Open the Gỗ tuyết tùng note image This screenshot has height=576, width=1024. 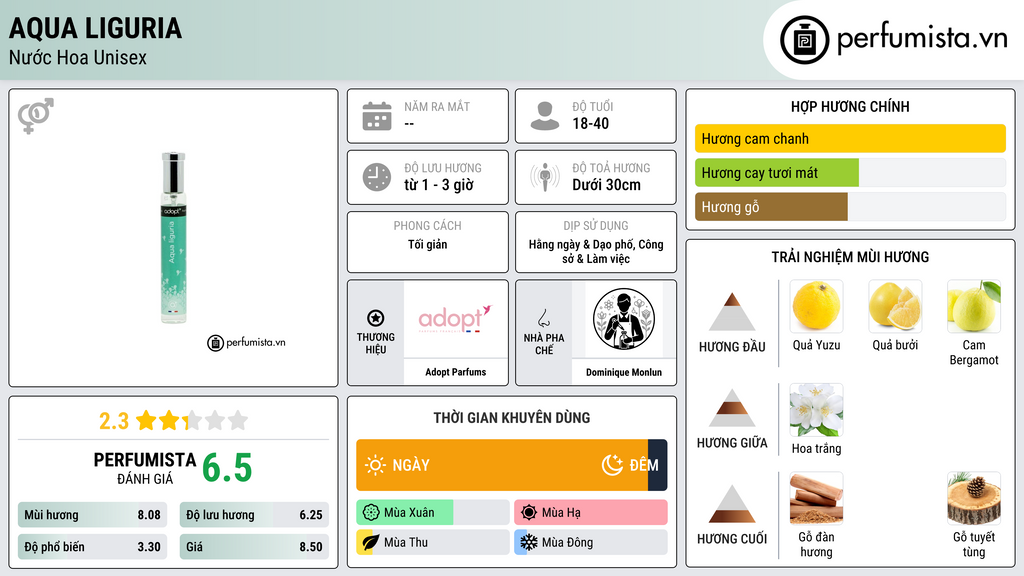tap(974, 498)
